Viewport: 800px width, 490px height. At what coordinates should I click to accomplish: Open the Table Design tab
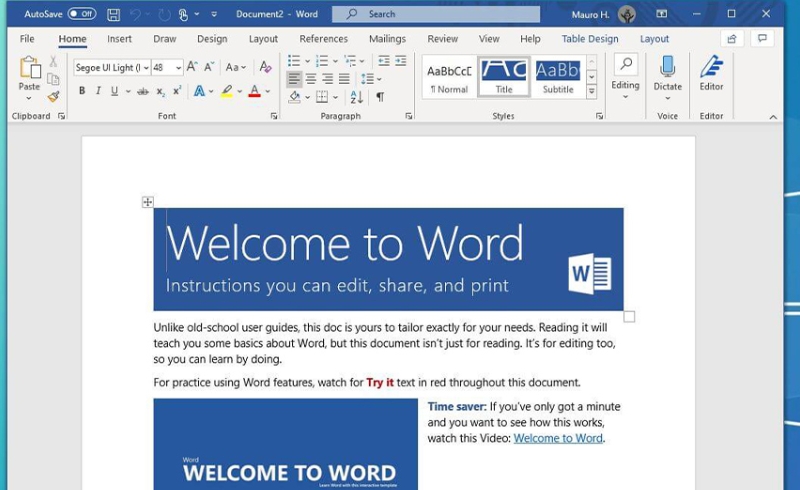[x=590, y=39]
